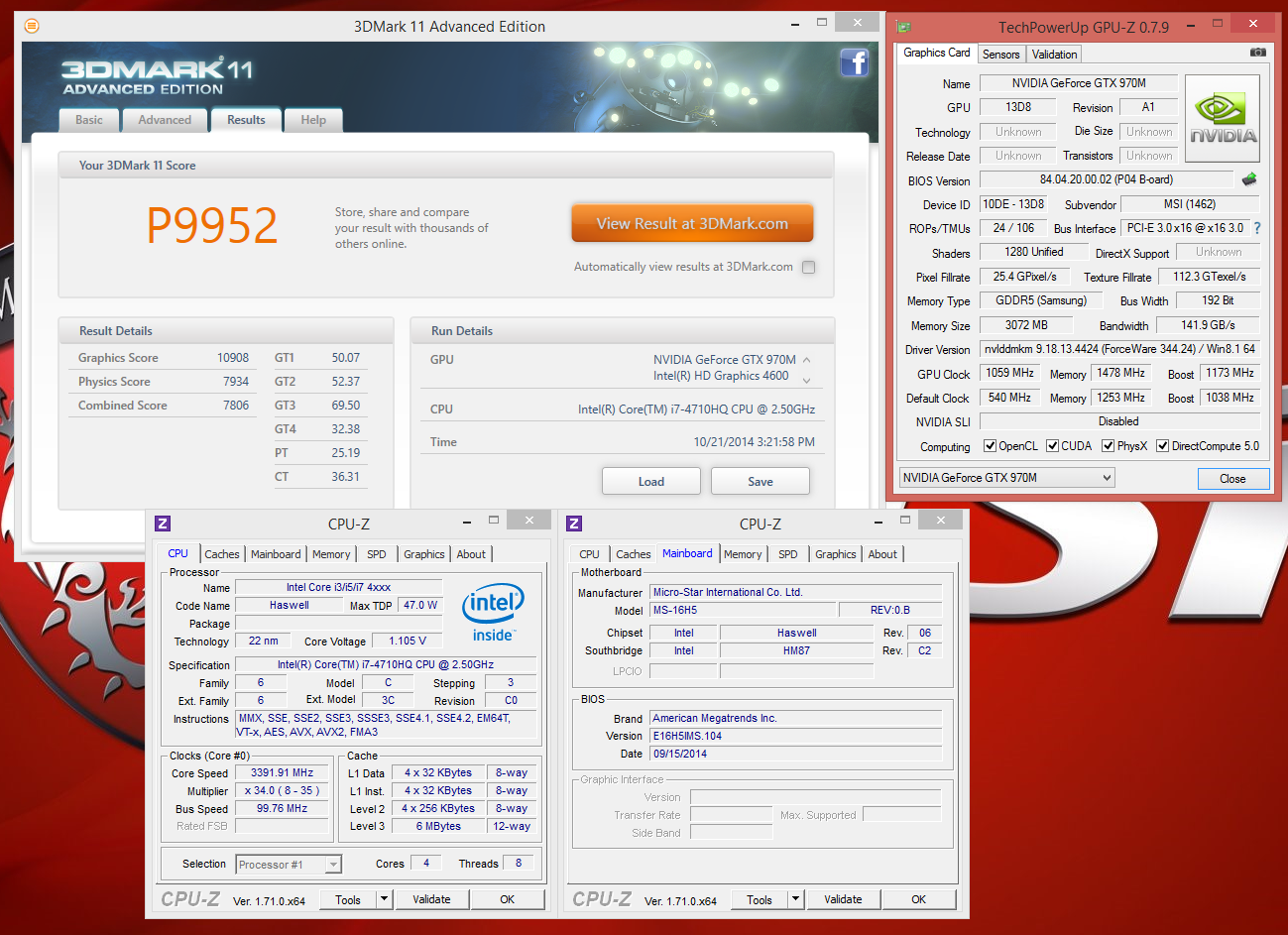Open the Help tab in 3DMark
The width and height of the screenshot is (1288, 935).
(x=313, y=120)
